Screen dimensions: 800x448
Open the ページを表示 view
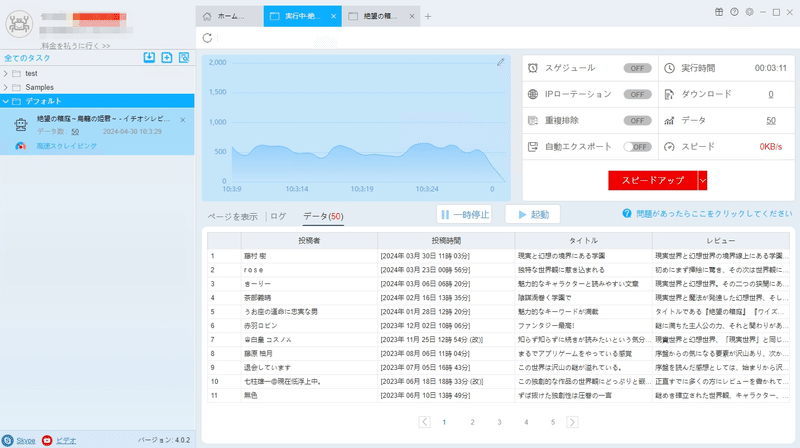point(232,216)
